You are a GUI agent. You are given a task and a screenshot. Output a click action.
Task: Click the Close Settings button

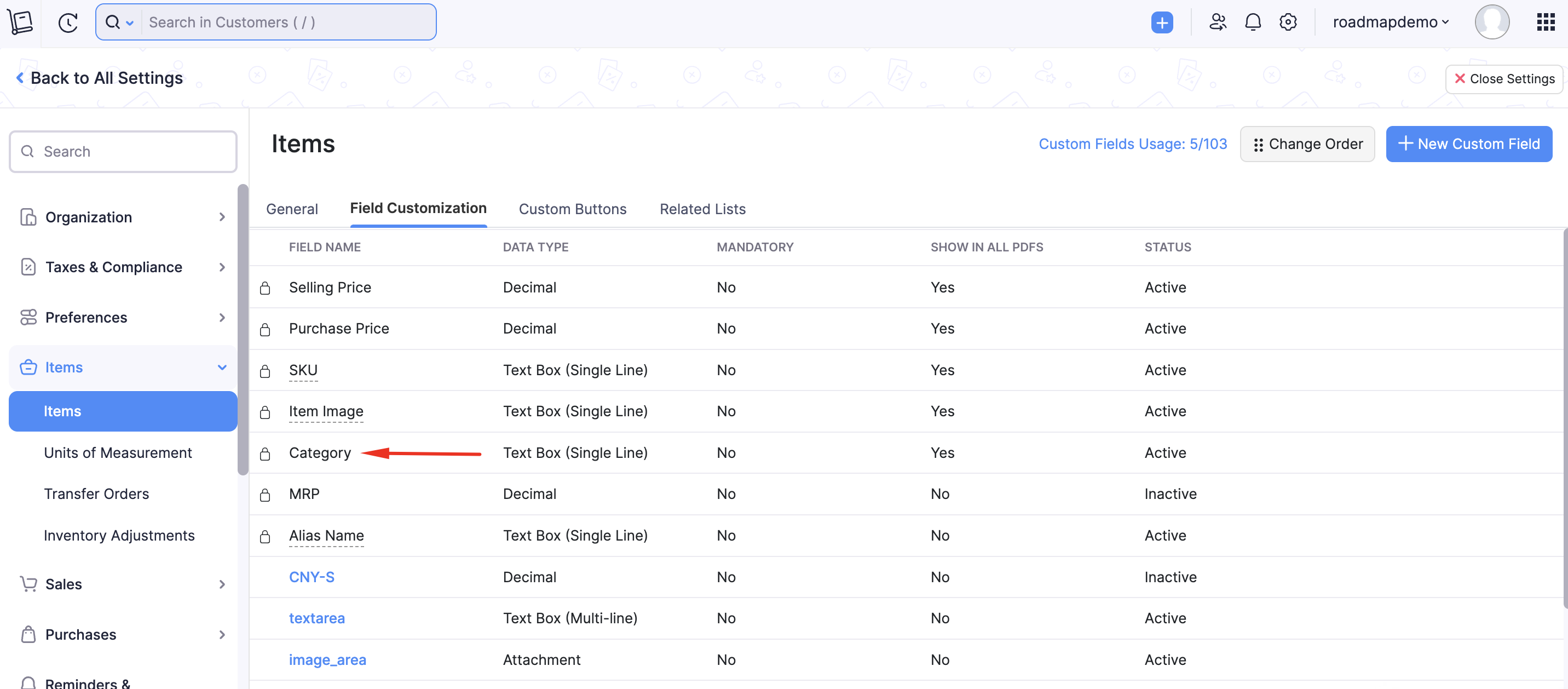(x=1503, y=78)
